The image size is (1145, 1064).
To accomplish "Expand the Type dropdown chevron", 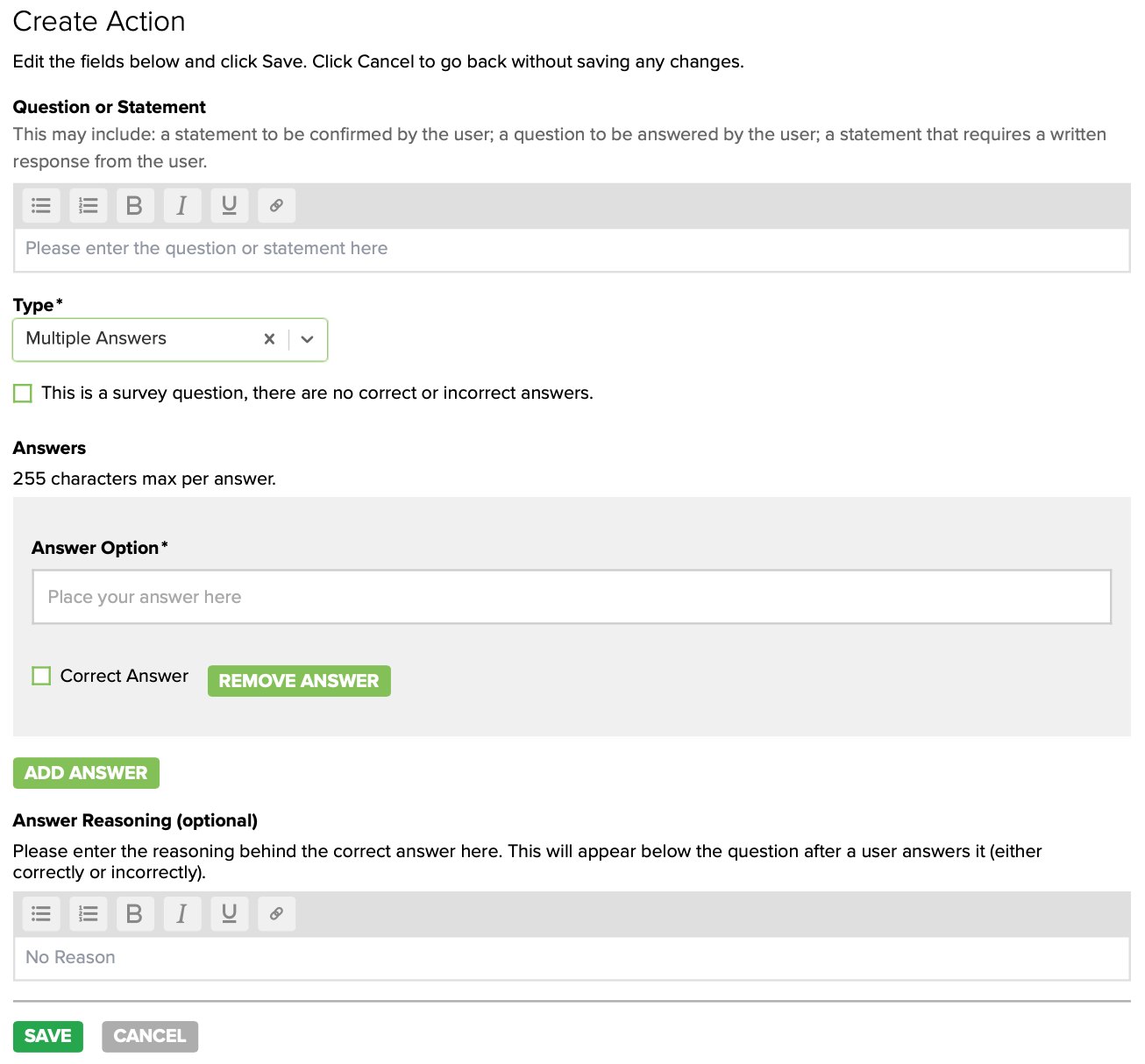I will point(307,340).
